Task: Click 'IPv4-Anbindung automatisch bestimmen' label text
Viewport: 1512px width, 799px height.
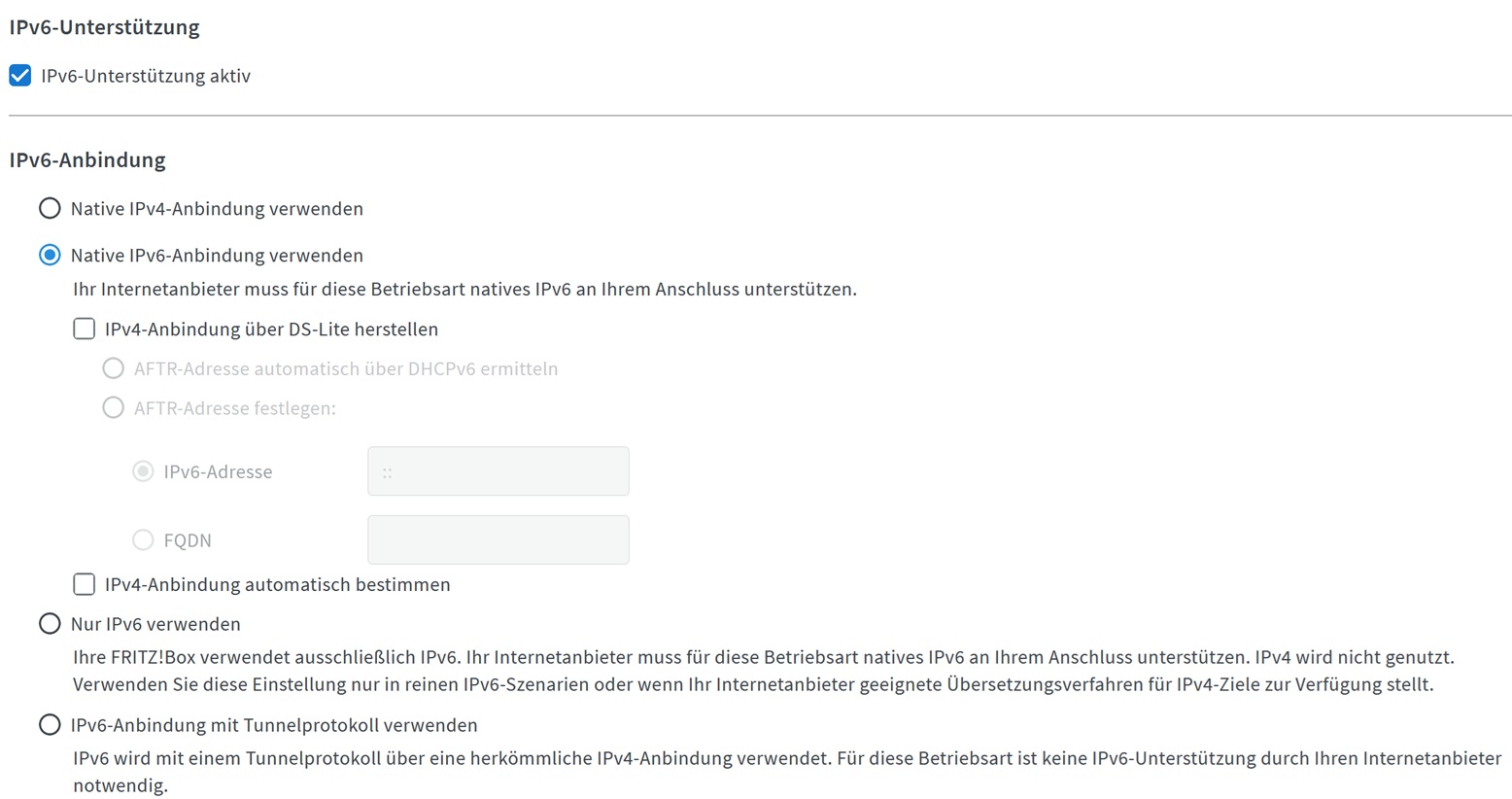Action: 278,585
